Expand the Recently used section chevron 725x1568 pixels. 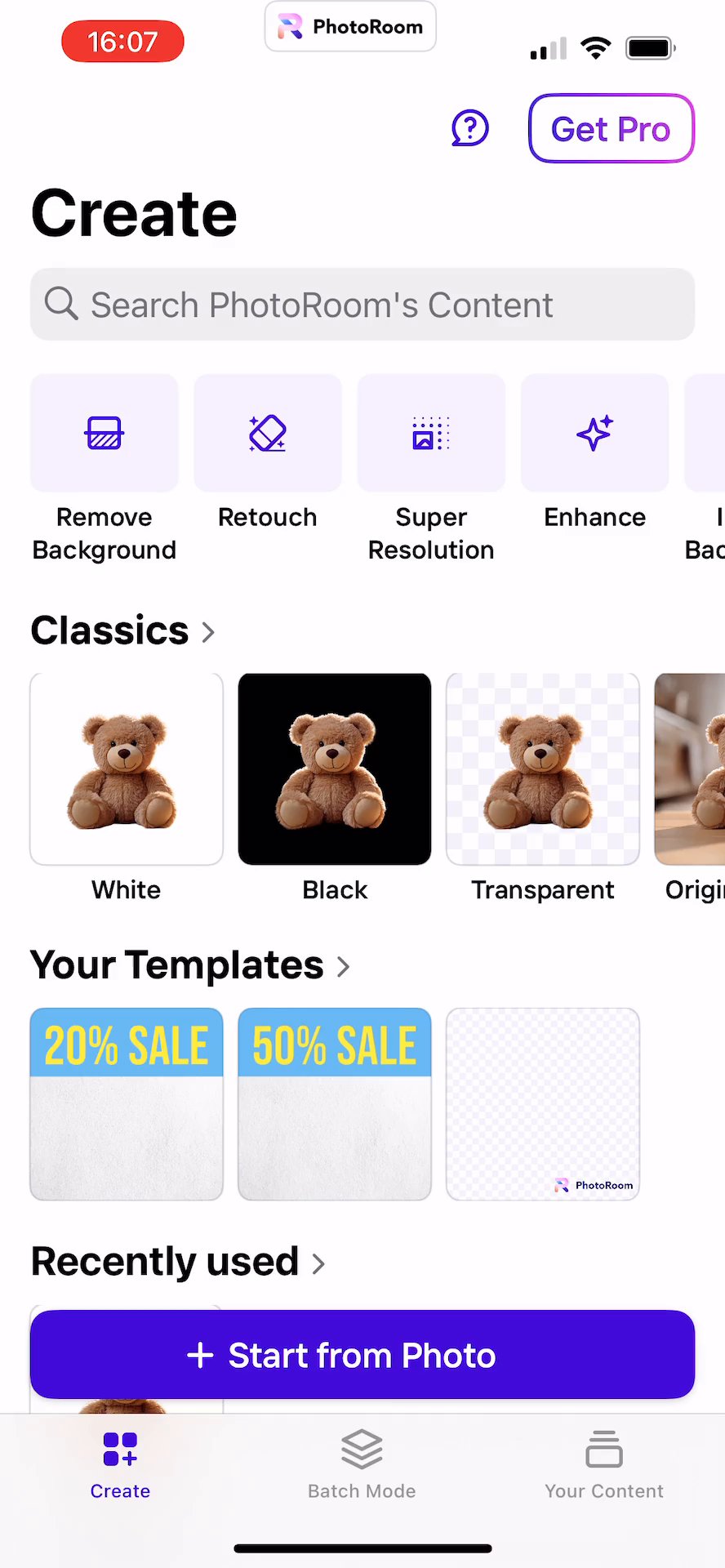[318, 1264]
